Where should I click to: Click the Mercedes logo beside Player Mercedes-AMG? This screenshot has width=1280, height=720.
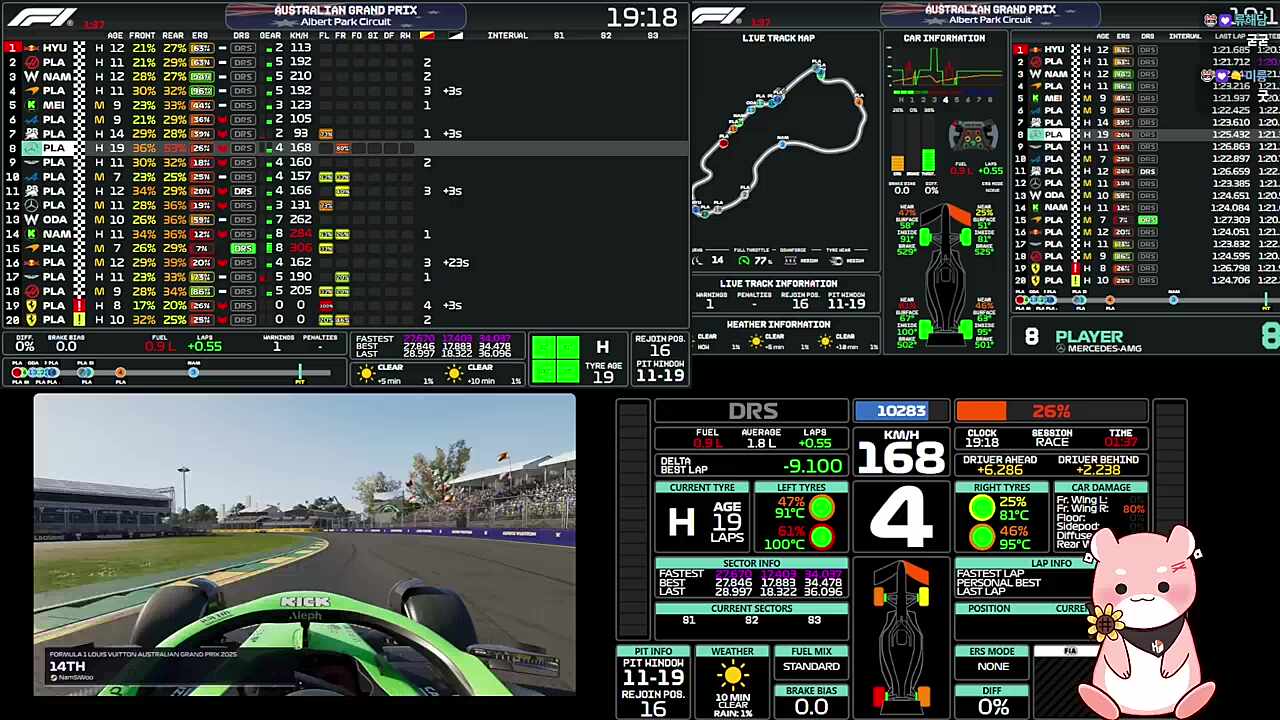(x=1061, y=348)
